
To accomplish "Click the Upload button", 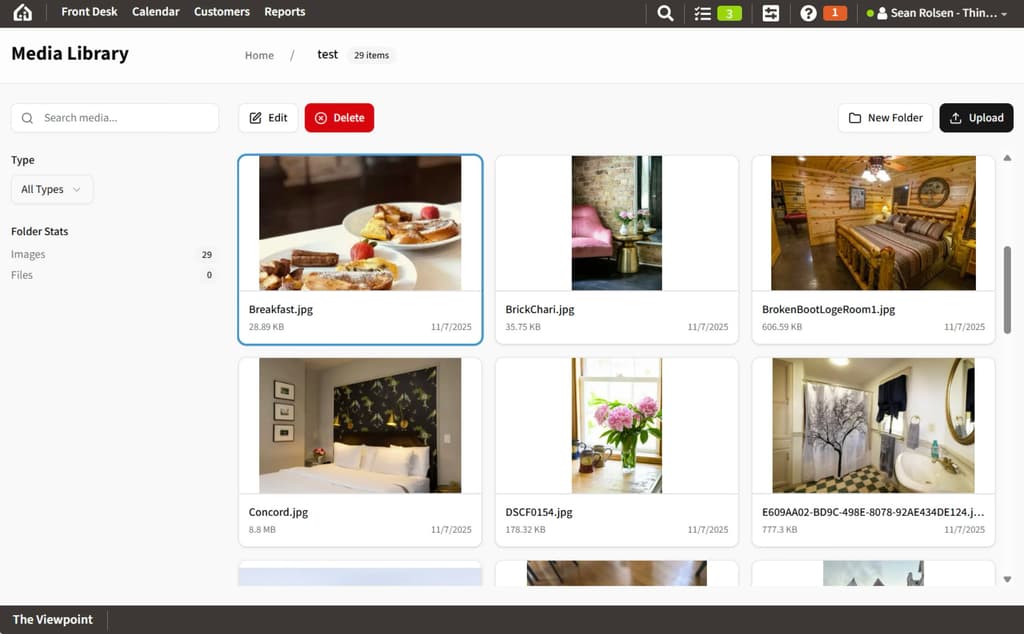I will click(976, 117).
